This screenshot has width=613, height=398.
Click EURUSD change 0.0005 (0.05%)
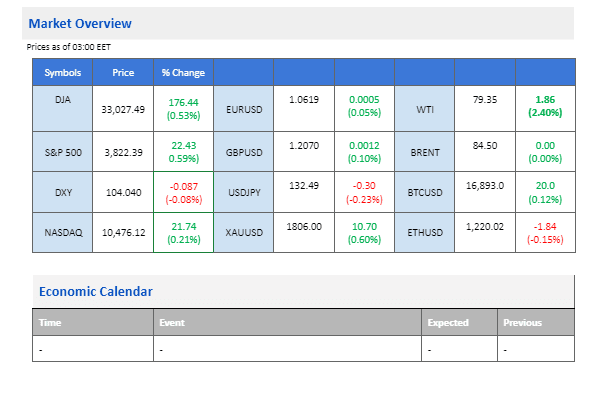pyautogui.click(x=364, y=106)
